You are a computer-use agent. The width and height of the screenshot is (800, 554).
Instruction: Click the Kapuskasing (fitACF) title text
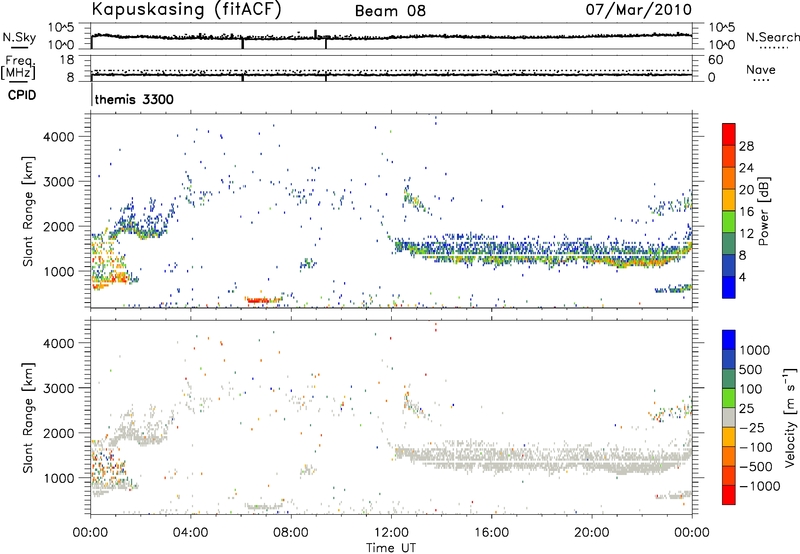pyautogui.click(x=186, y=10)
